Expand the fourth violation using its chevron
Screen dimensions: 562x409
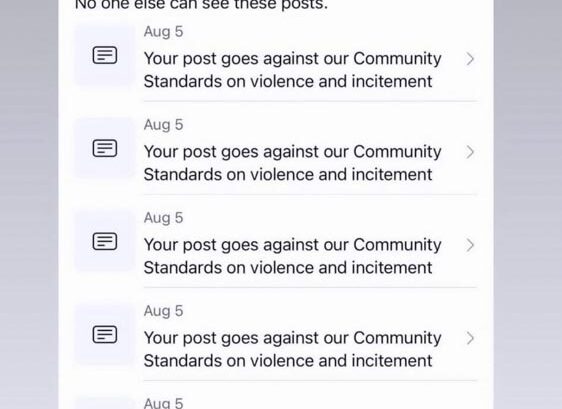pos(470,338)
